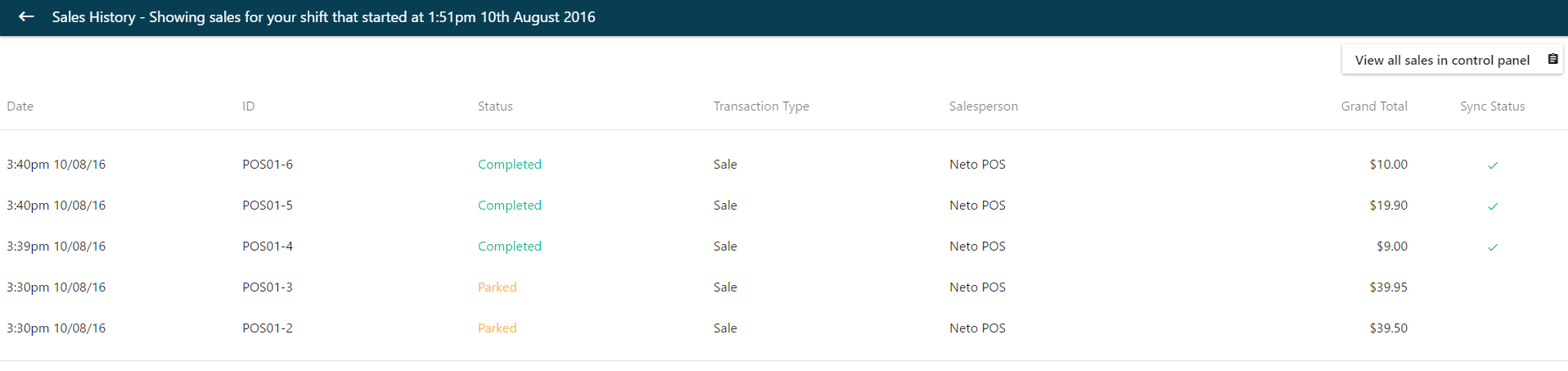
Task: Click the Status column header
Action: [x=495, y=106]
